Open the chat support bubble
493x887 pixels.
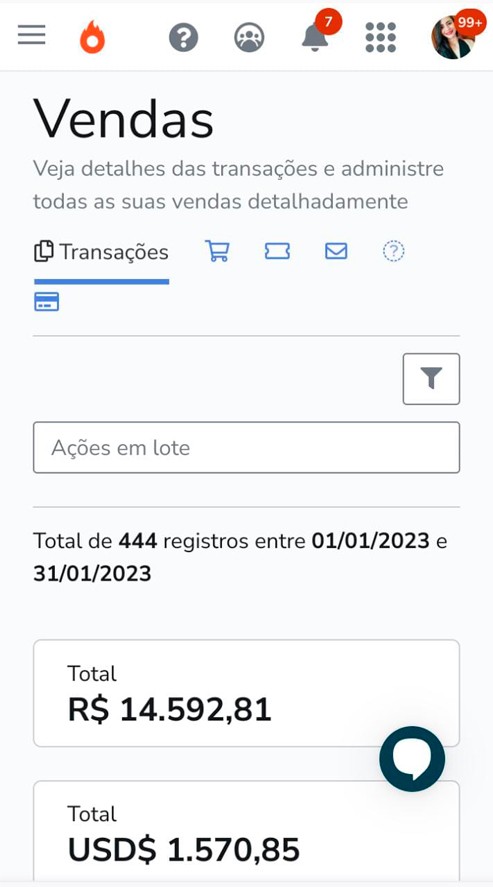click(x=412, y=759)
